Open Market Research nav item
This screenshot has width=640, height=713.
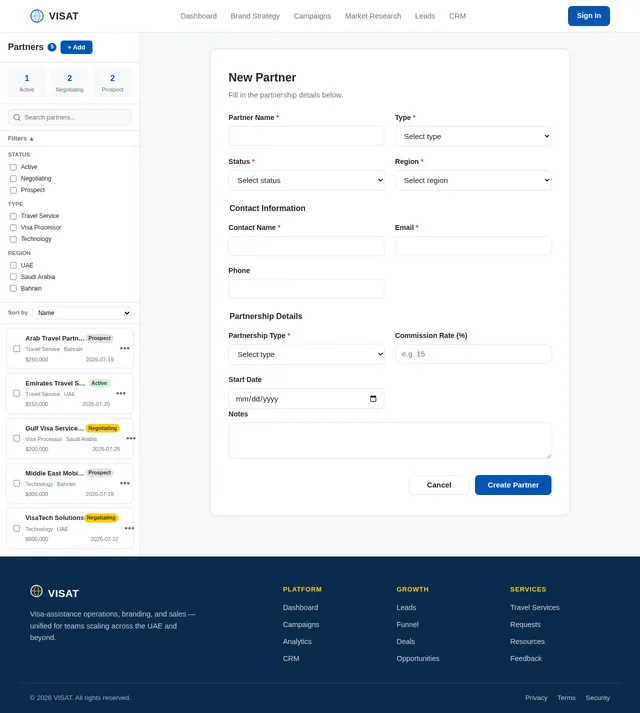coord(373,16)
